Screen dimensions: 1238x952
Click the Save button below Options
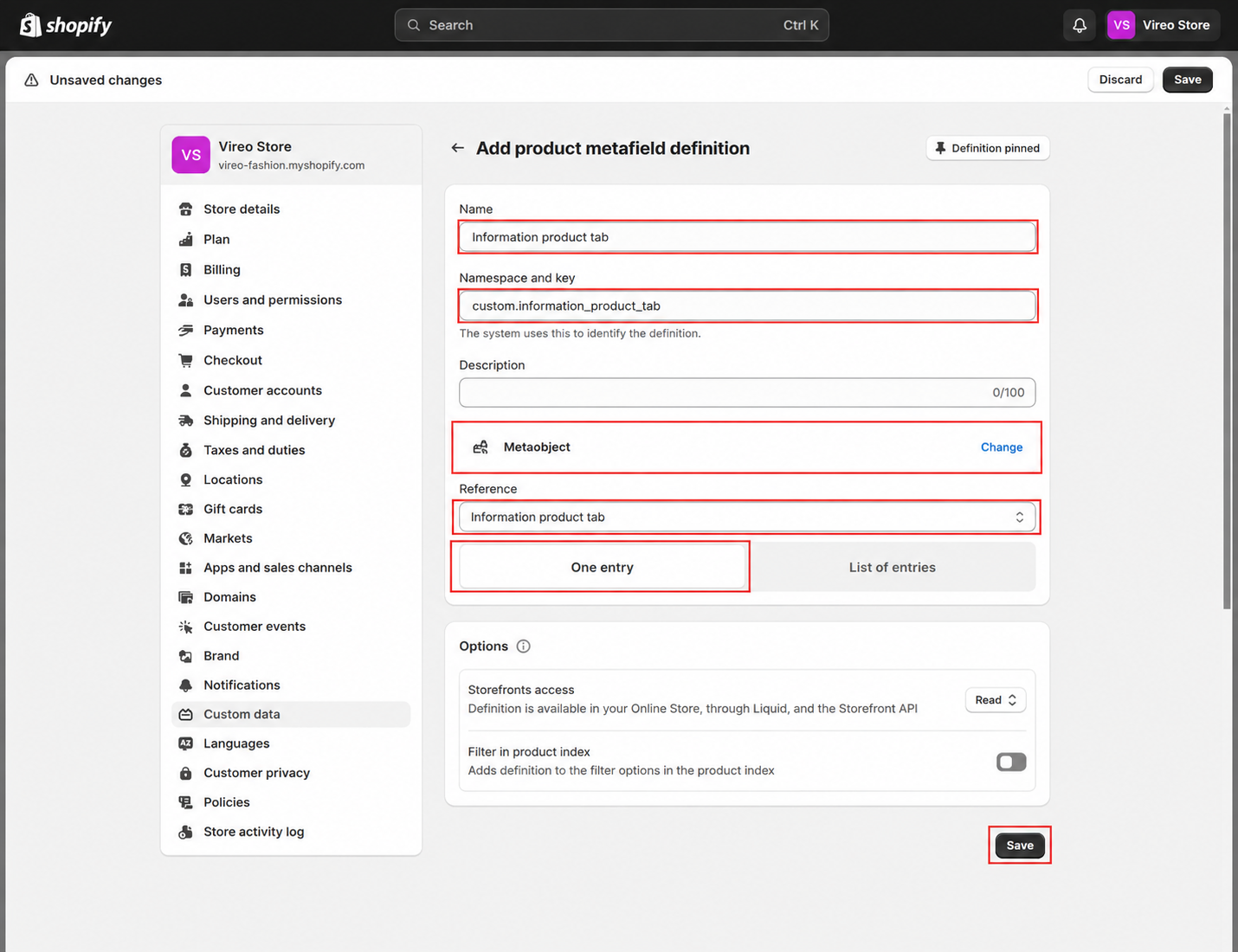click(1020, 846)
